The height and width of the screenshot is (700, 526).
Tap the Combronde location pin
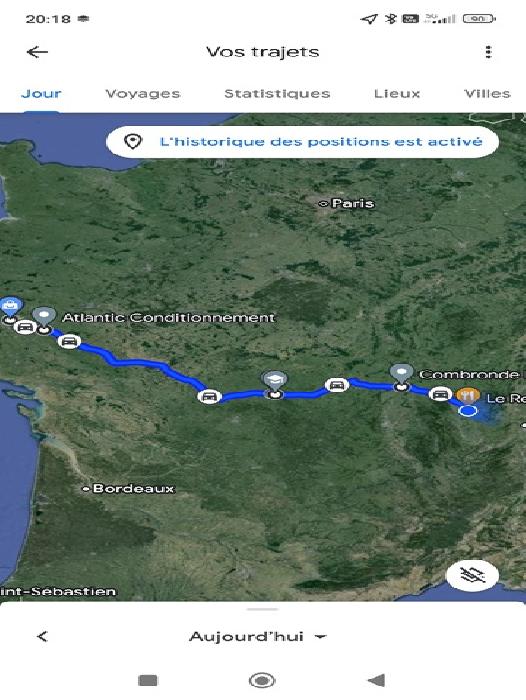[401, 373]
